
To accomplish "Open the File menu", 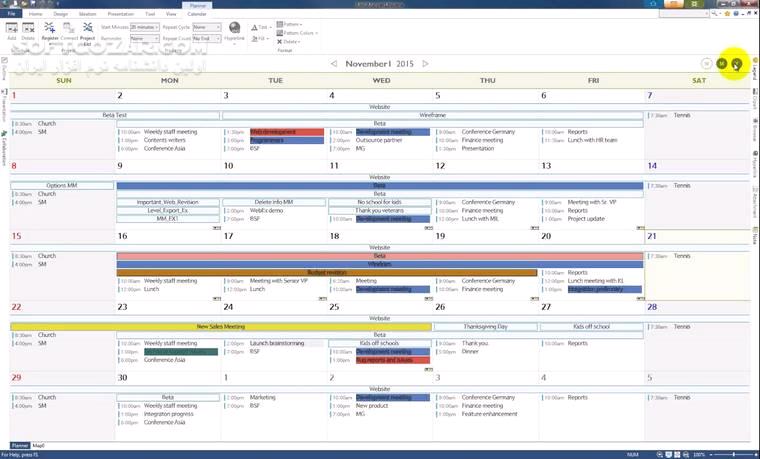I will [x=11, y=14].
